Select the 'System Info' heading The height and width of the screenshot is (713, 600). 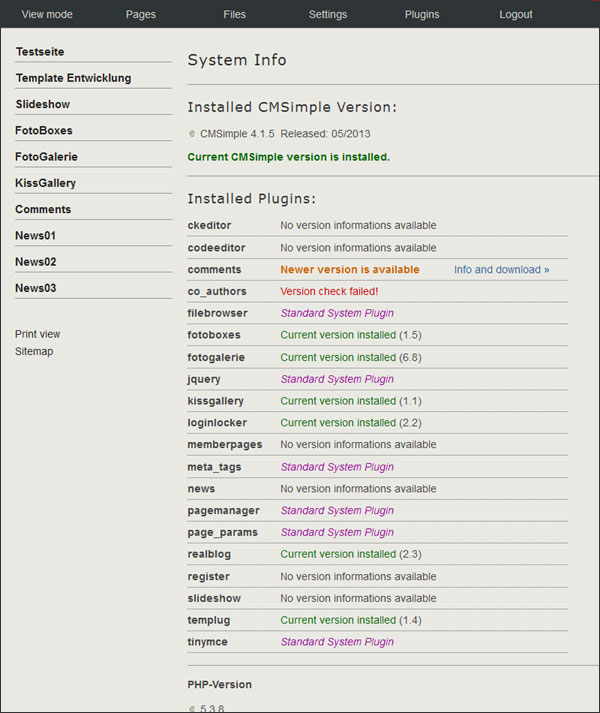(237, 60)
